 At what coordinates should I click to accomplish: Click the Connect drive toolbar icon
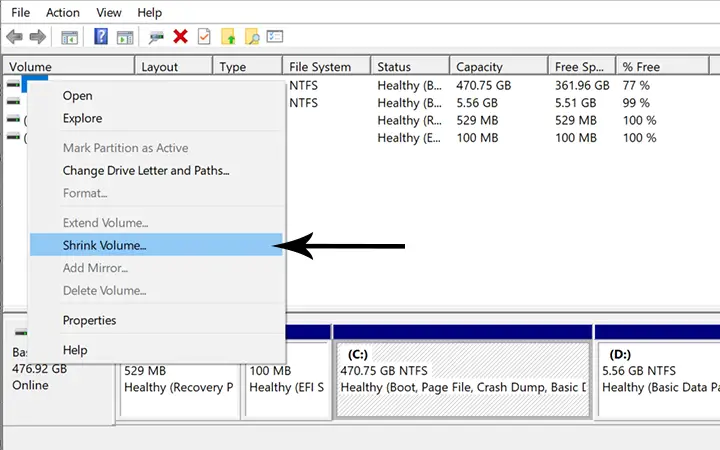click(x=156, y=37)
